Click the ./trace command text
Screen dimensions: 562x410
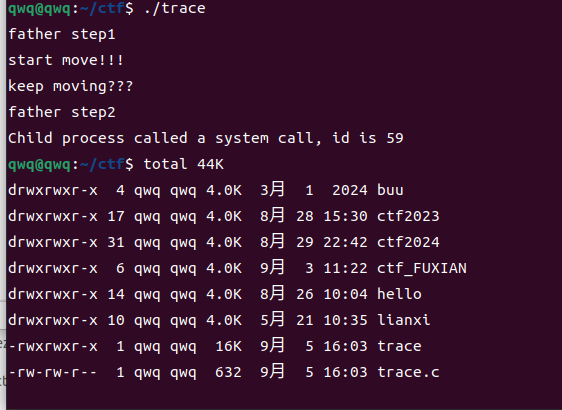point(175,8)
